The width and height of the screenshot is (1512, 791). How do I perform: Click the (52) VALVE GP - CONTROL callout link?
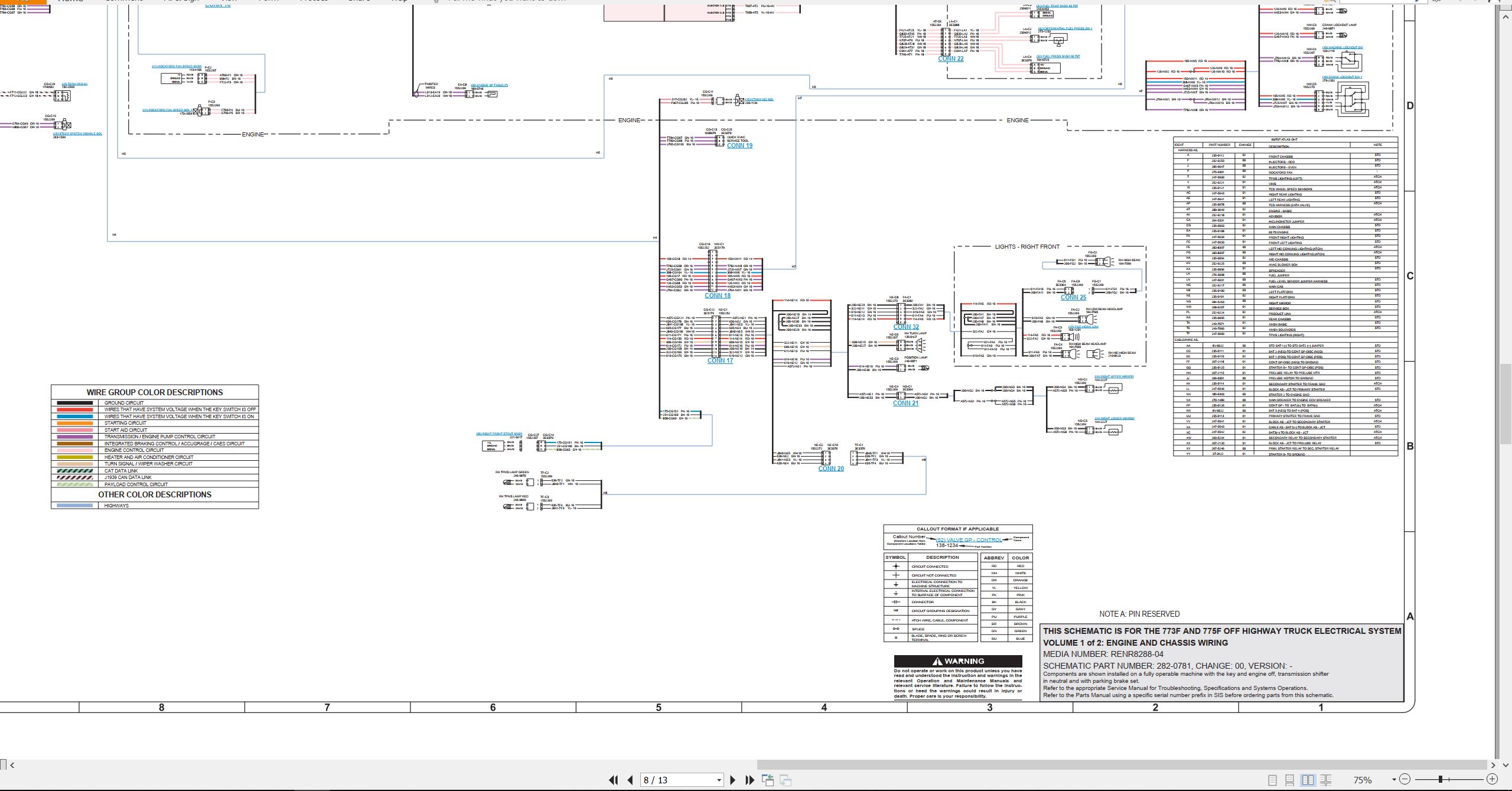click(x=969, y=540)
